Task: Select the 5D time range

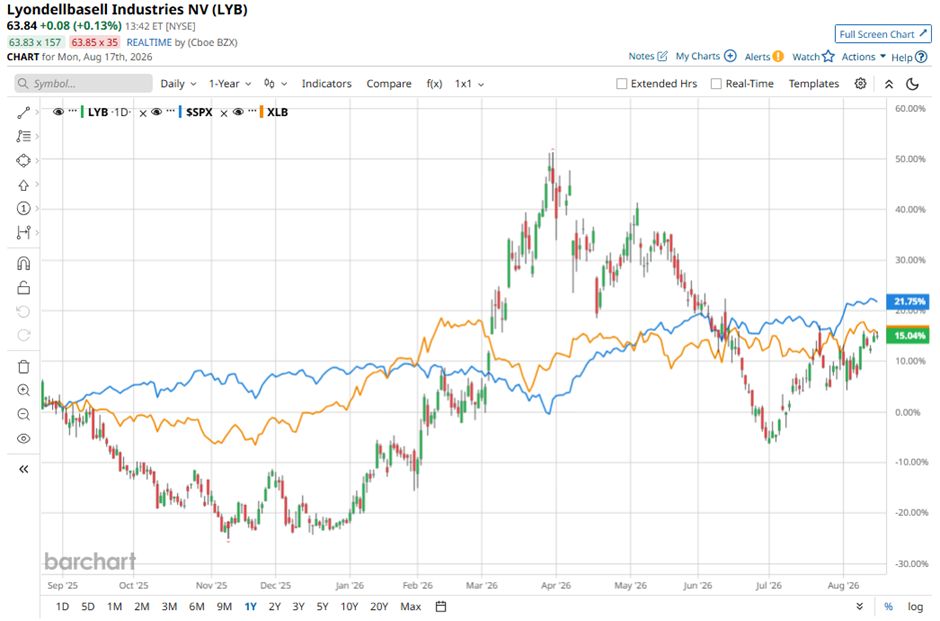Action: point(88,607)
